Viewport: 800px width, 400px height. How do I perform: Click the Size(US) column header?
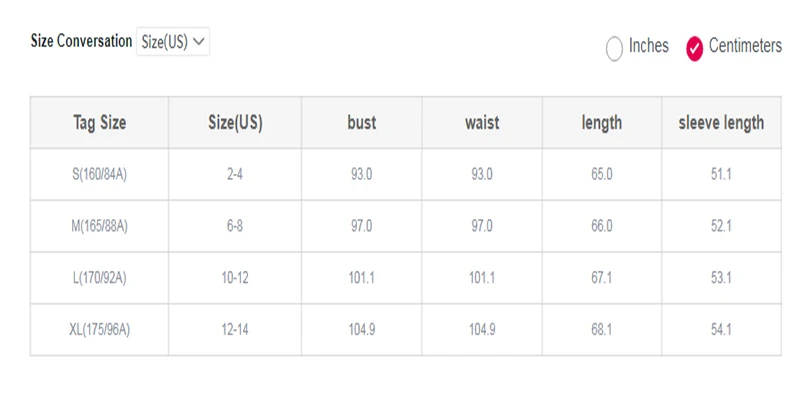[235, 122]
